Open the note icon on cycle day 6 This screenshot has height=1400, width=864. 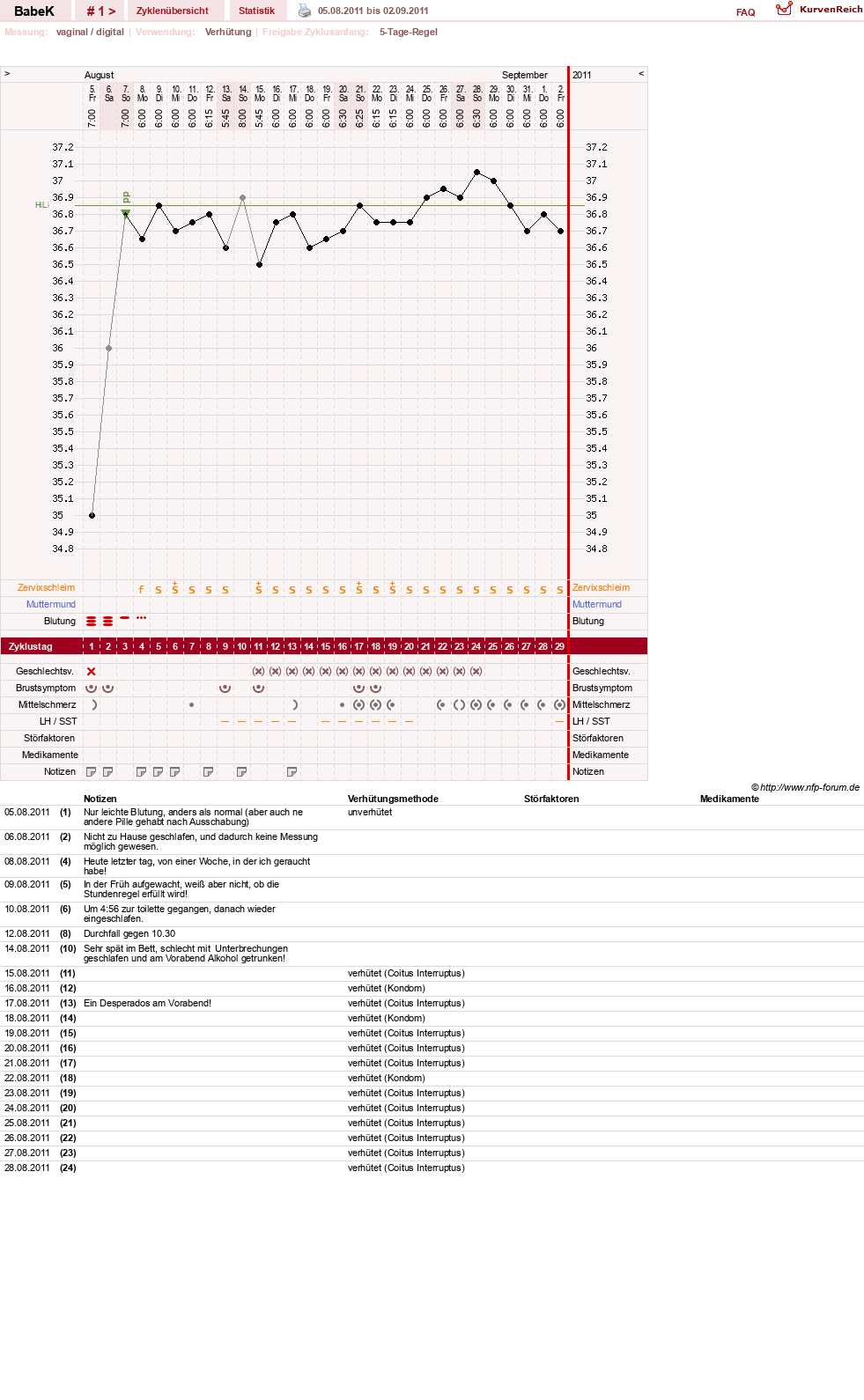[174, 772]
